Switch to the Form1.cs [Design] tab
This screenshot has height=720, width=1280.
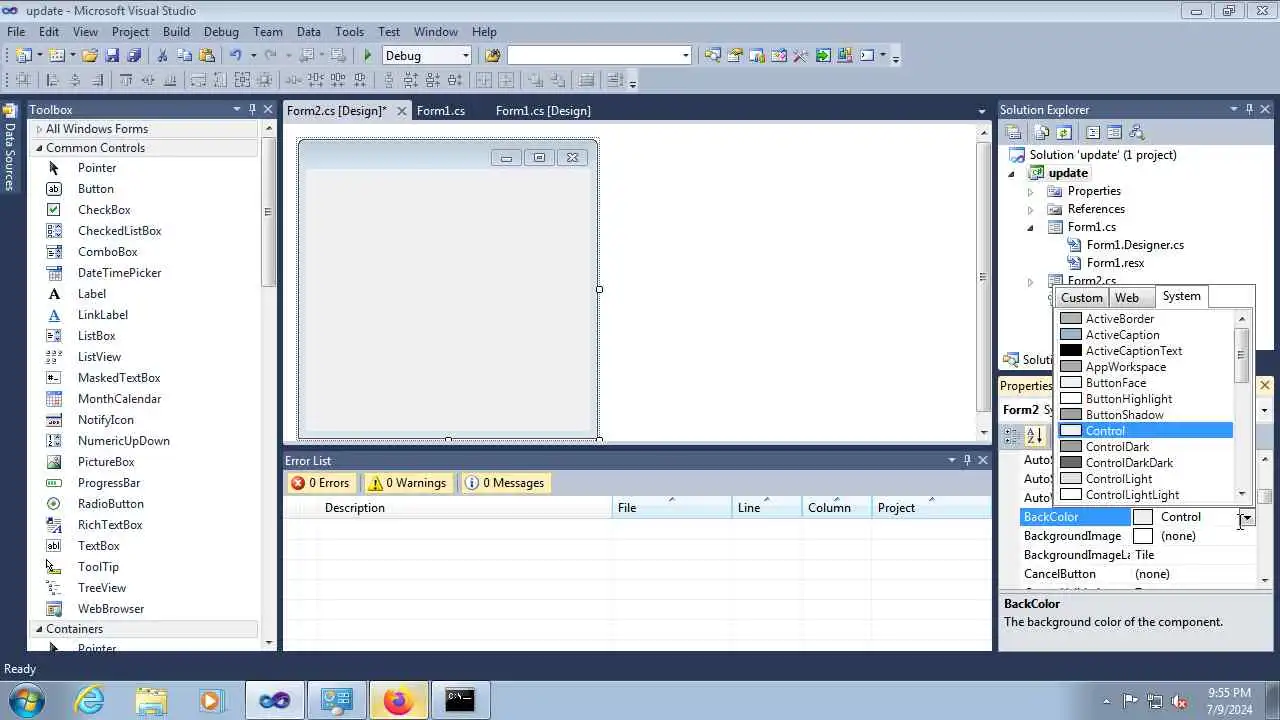[543, 110]
